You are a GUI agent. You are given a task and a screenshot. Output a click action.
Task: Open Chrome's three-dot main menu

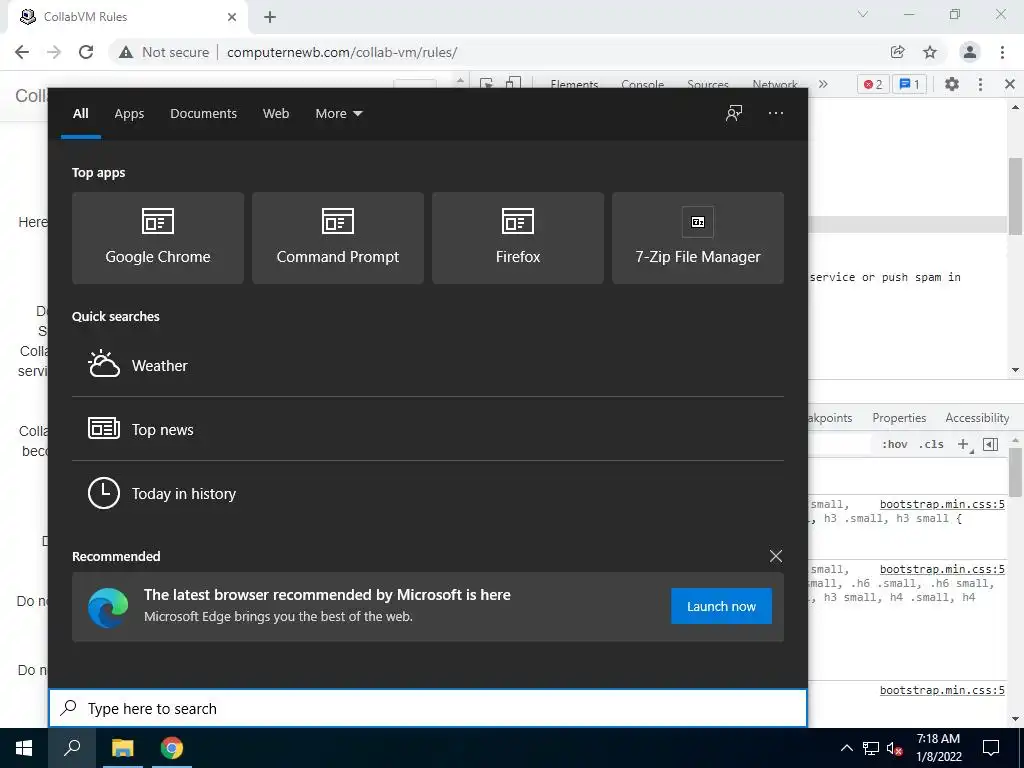pos(1002,52)
